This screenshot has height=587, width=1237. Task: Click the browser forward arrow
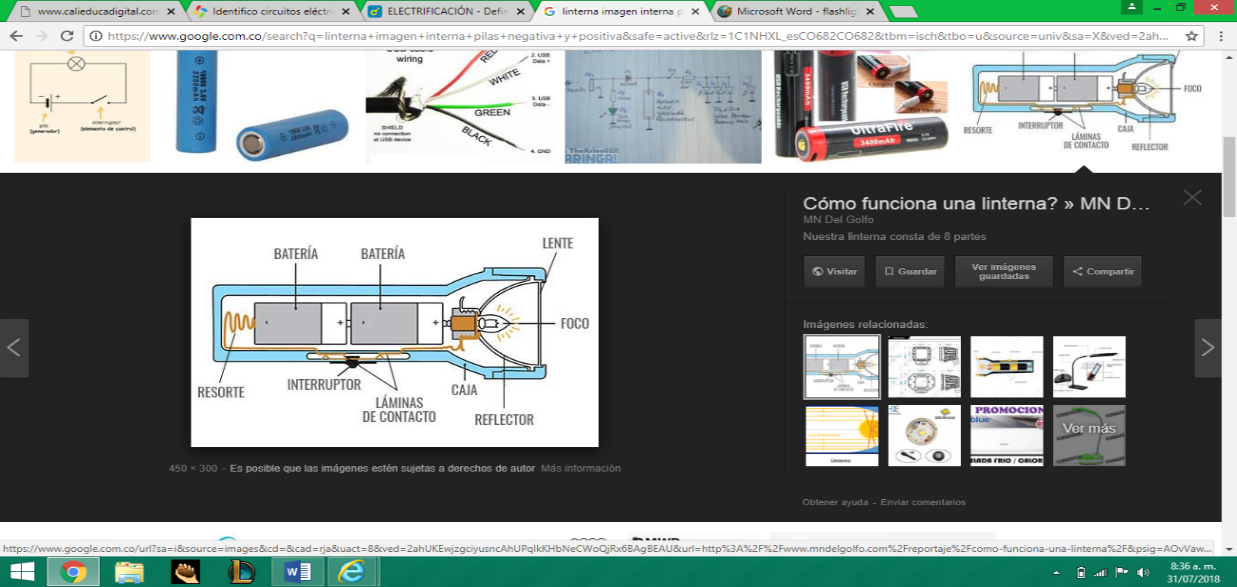pos(42,36)
